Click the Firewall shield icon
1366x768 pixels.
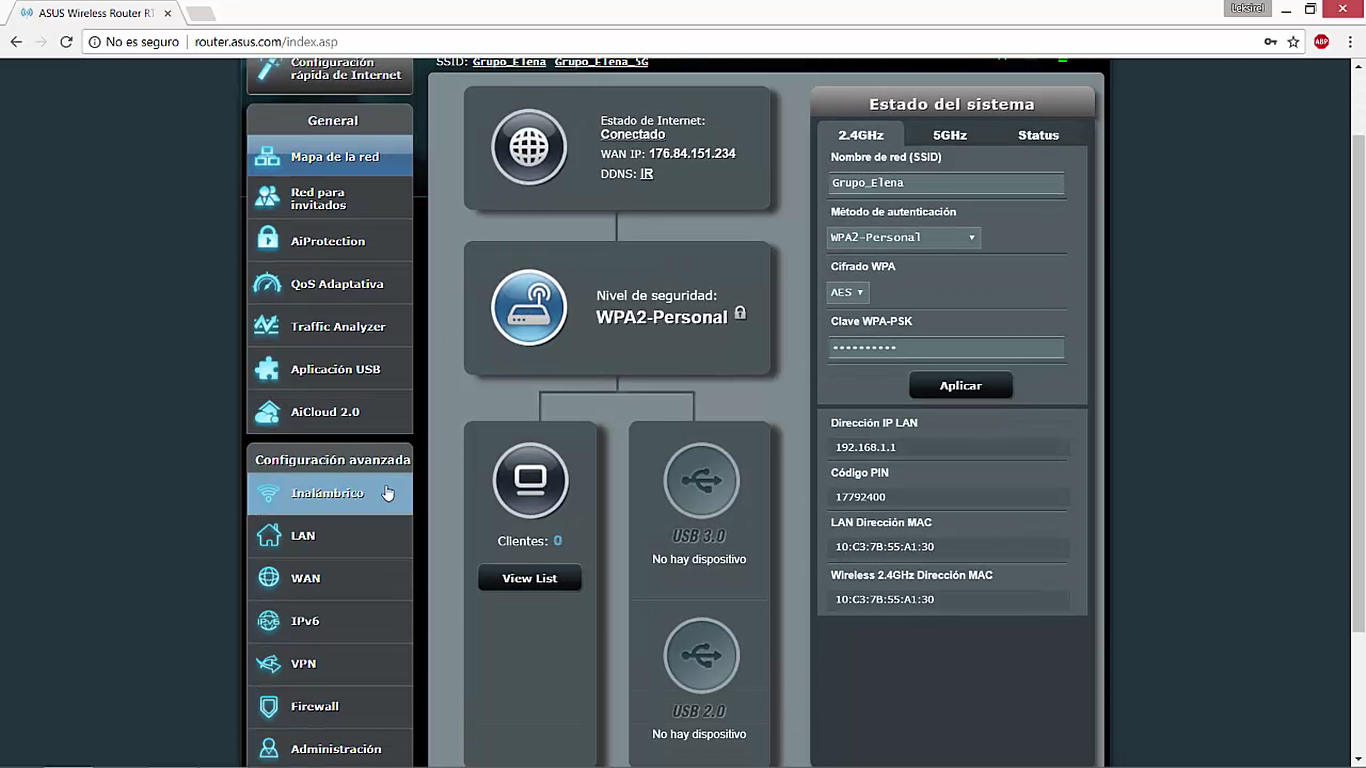268,707
